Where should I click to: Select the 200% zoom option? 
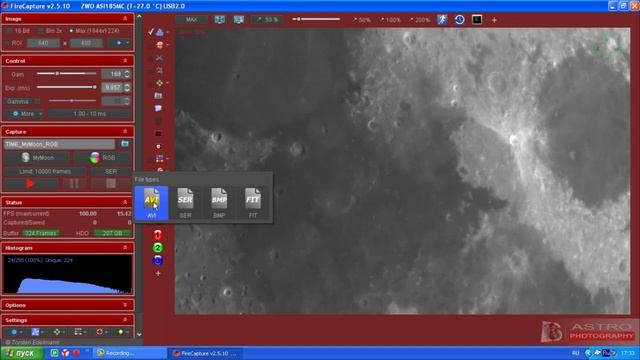[x=420, y=20]
